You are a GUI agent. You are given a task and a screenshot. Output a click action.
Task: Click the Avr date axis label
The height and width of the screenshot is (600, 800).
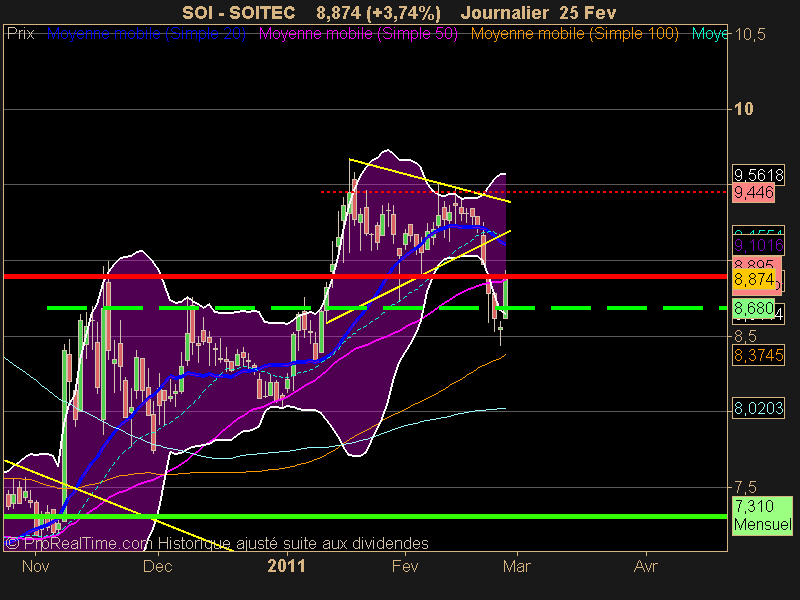pos(645,566)
